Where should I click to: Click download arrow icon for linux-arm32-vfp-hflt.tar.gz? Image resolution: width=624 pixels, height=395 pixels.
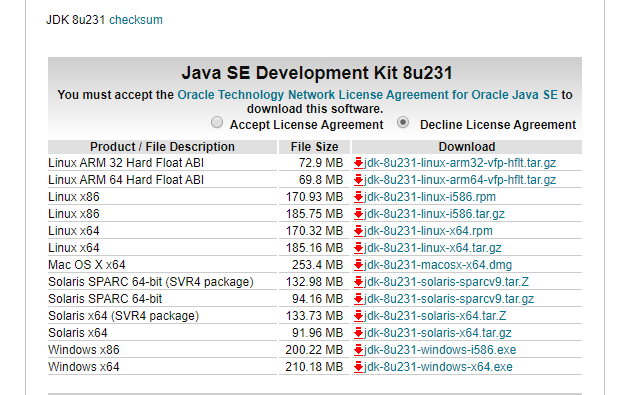click(358, 163)
